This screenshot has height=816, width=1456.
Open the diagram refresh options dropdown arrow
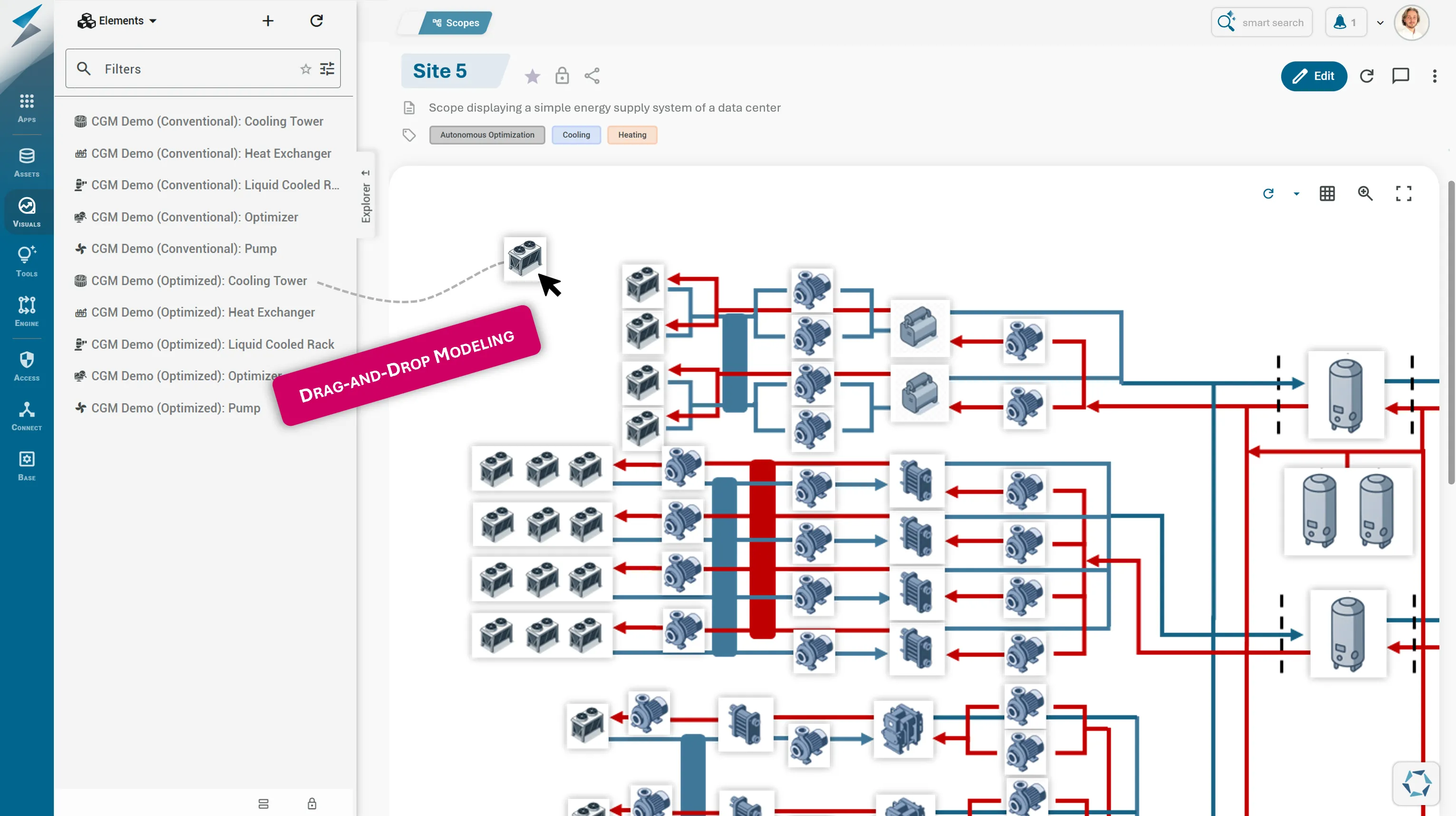pyautogui.click(x=1296, y=194)
